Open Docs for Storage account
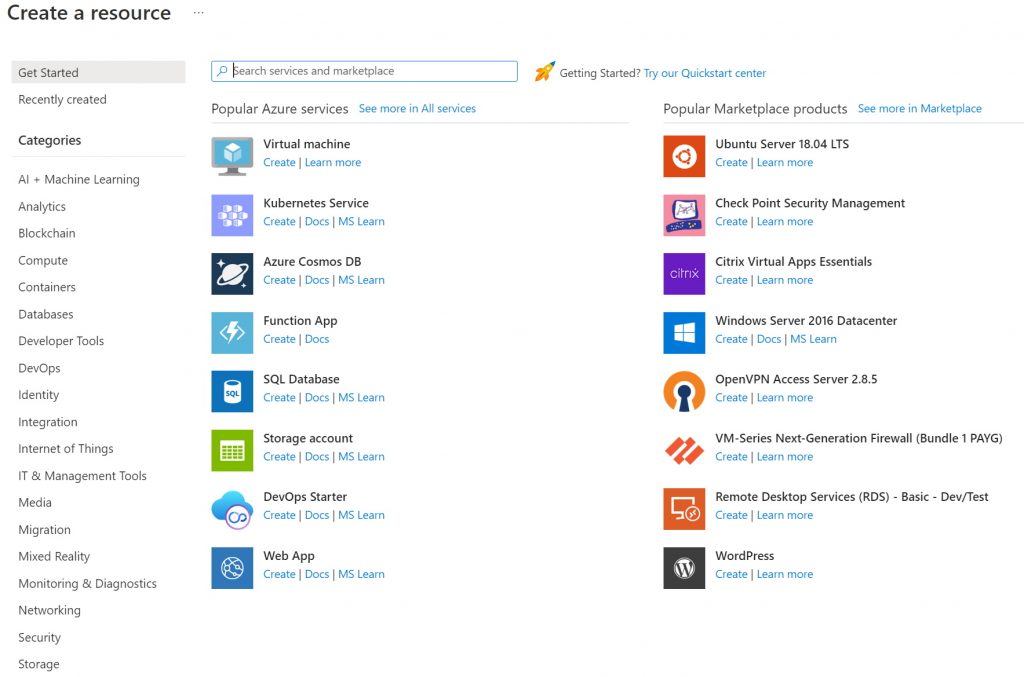Image resolution: width=1024 pixels, height=677 pixels. tap(317, 456)
